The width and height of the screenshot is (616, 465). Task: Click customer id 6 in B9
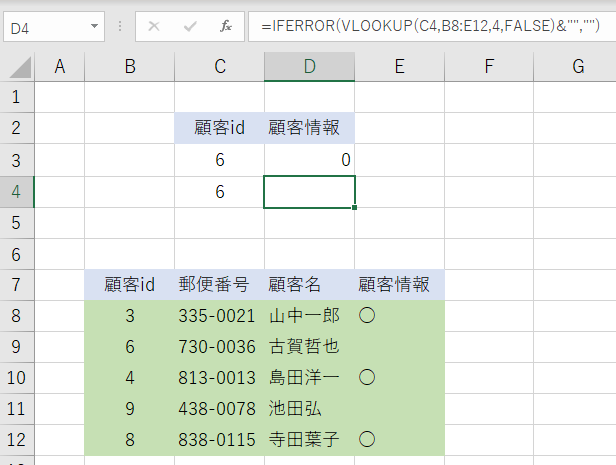(x=130, y=347)
